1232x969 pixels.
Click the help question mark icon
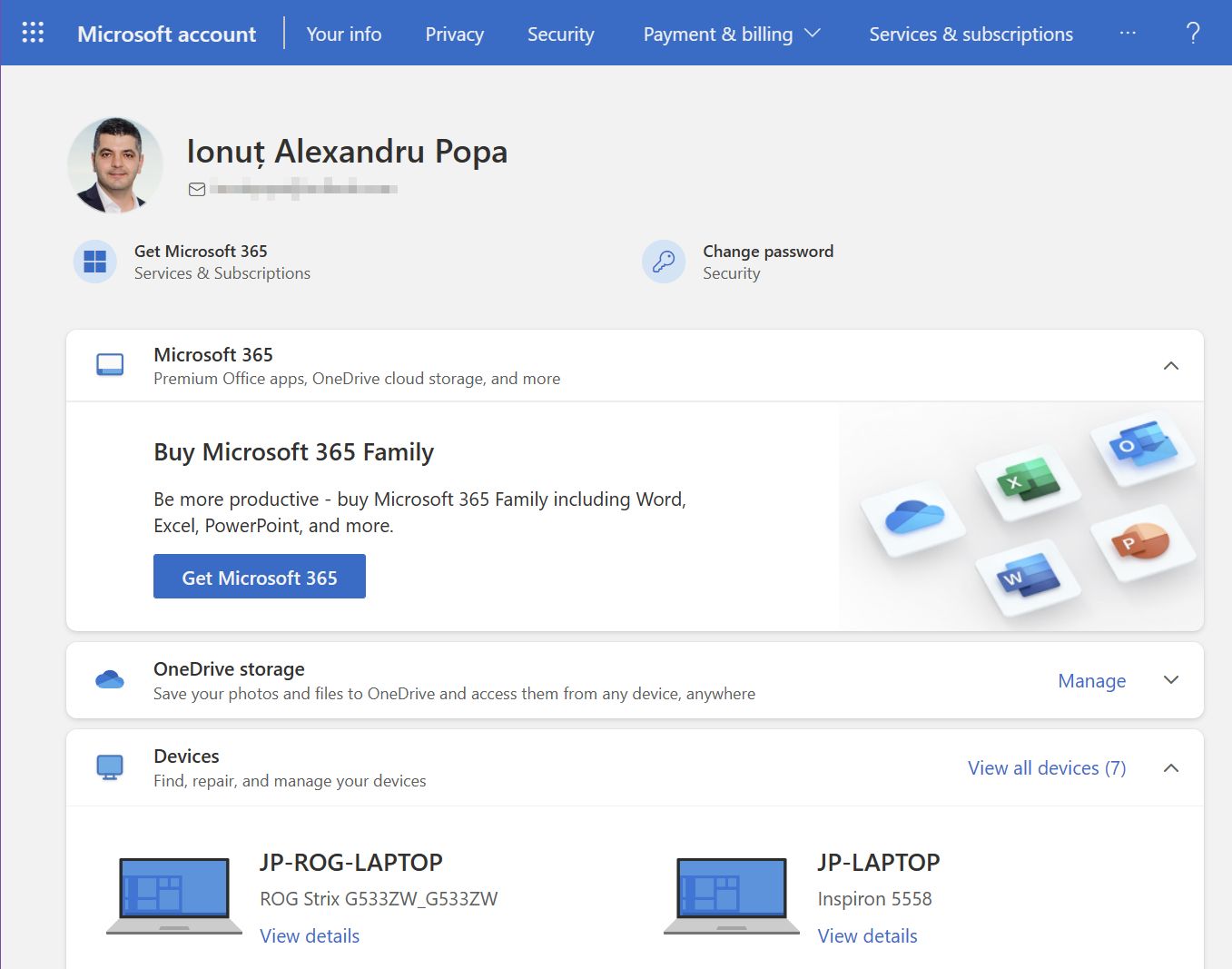coord(1193,34)
